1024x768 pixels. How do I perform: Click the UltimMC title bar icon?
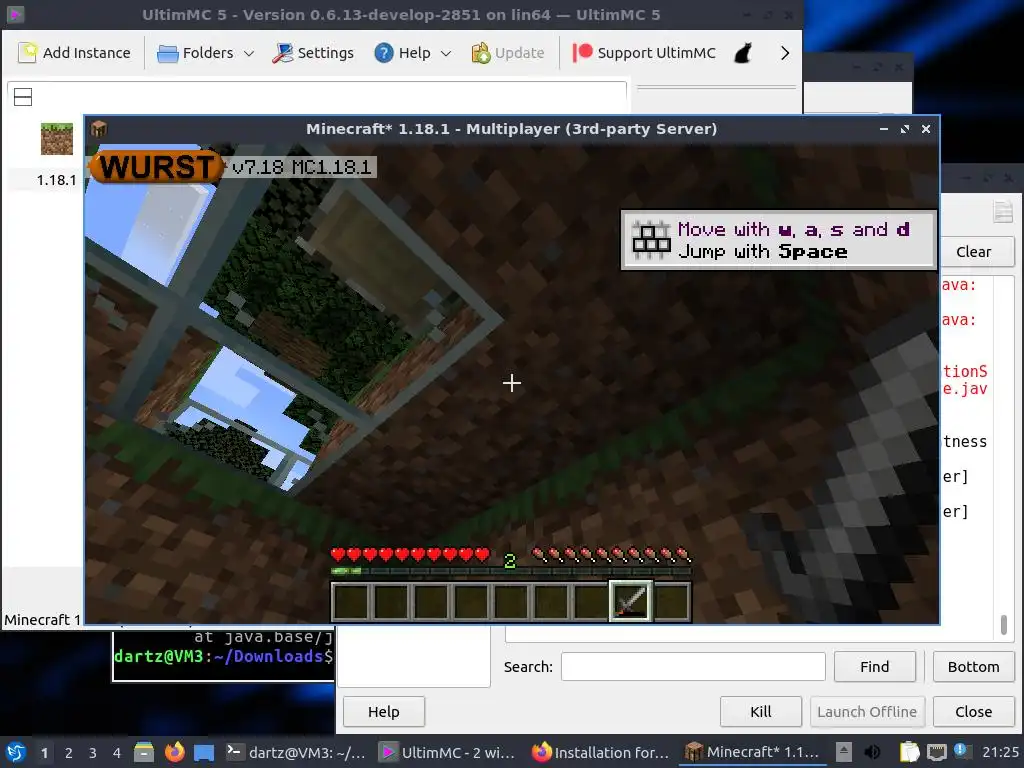(16, 14)
